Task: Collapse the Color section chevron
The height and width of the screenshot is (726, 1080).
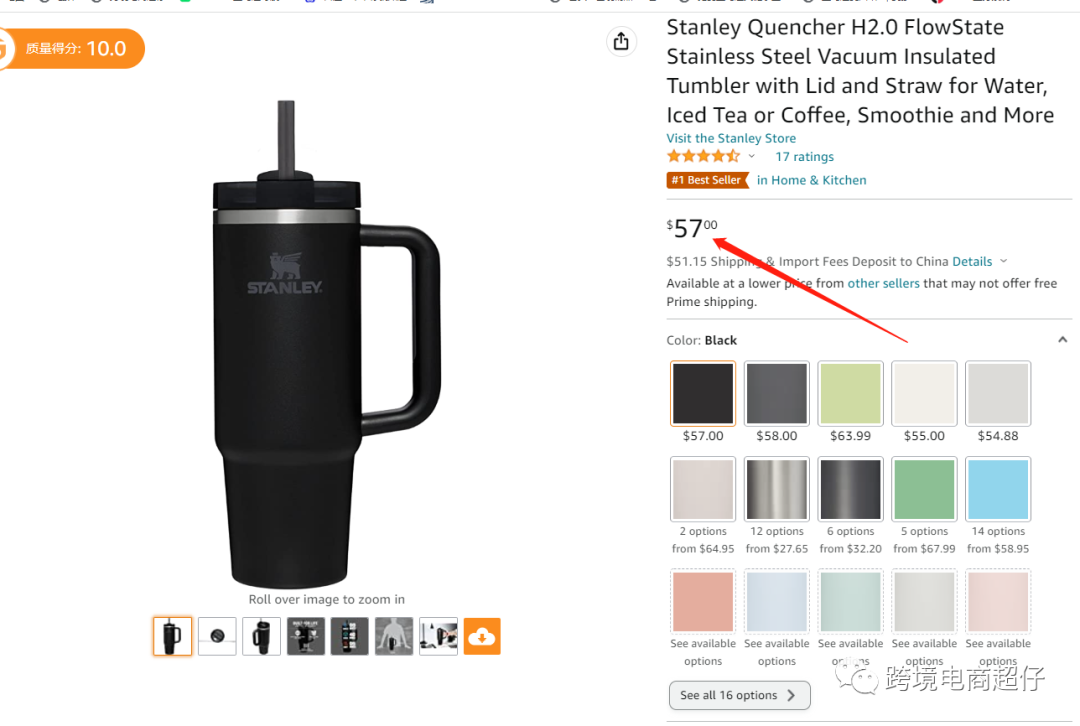Action: [1062, 340]
